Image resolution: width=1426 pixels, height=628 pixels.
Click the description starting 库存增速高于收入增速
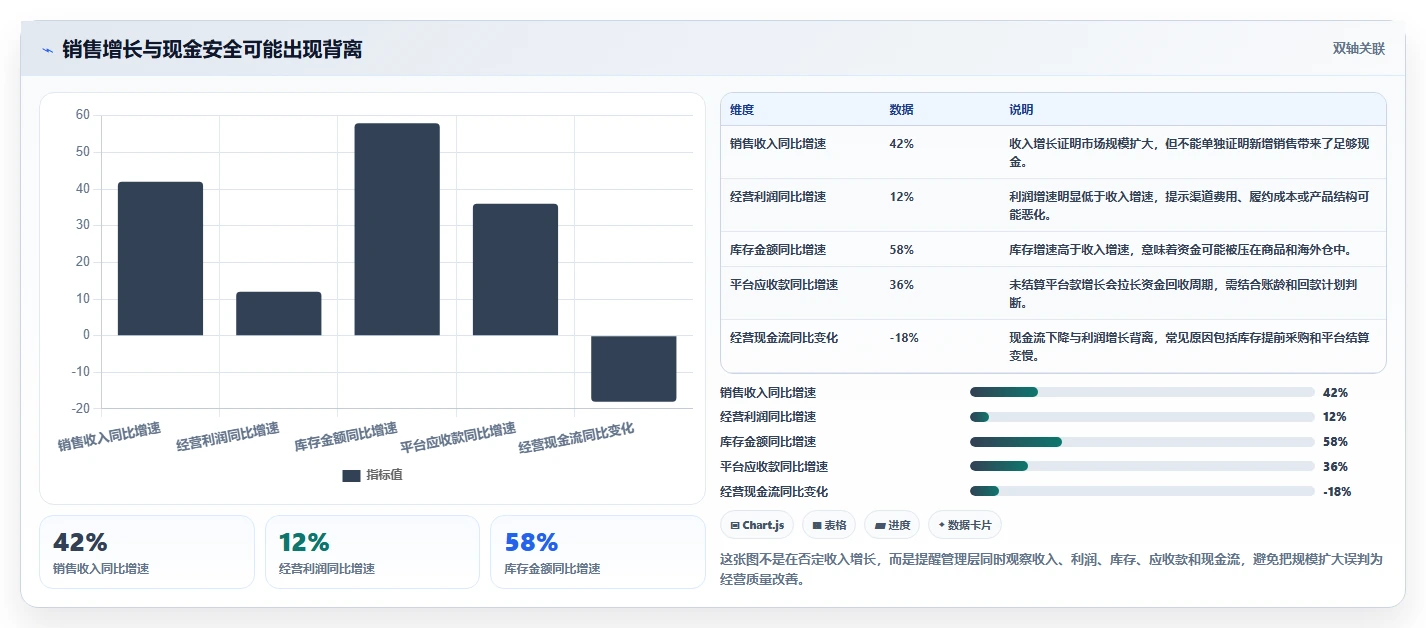coord(1180,250)
